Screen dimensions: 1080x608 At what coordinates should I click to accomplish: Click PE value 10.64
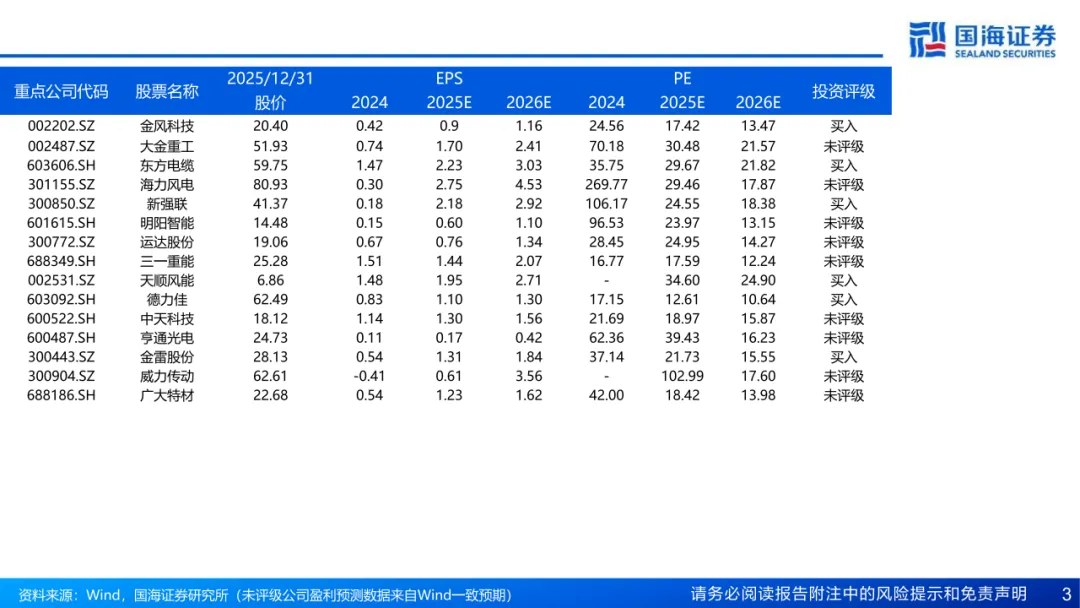coord(758,300)
